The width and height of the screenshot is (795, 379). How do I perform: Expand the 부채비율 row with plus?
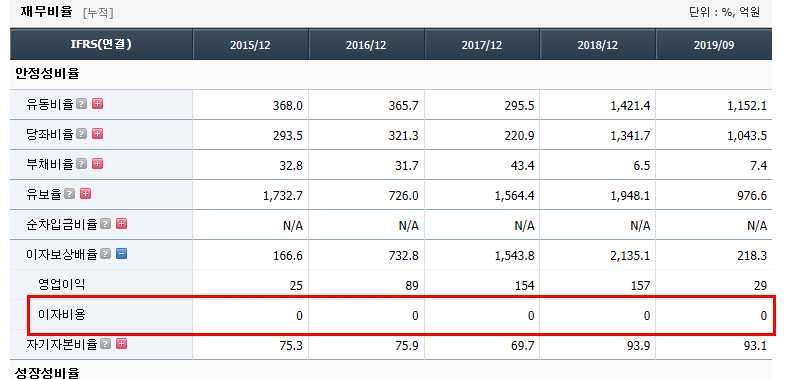click(x=97, y=164)
